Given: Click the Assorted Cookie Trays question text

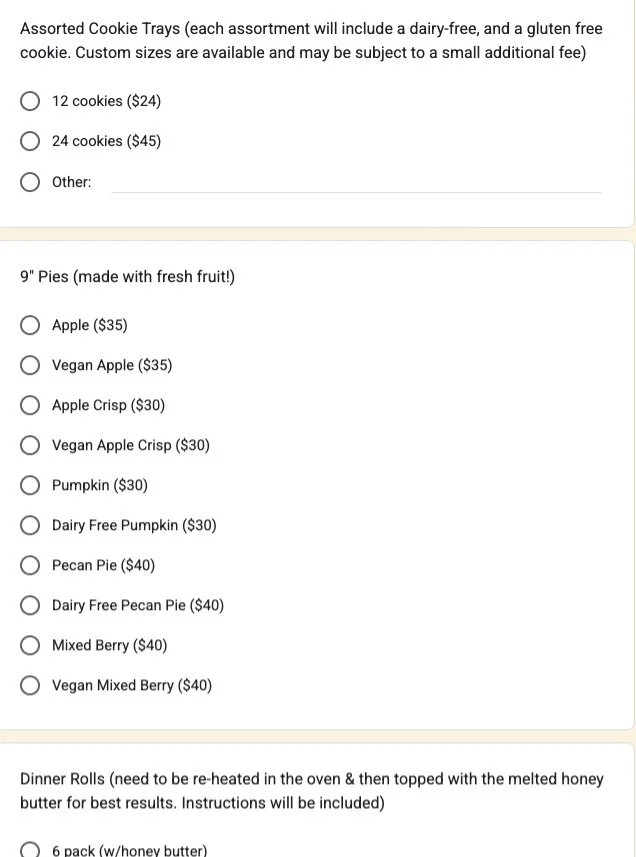Looking at the screenshot, I should pyautogui.click(x=310, y=40).
